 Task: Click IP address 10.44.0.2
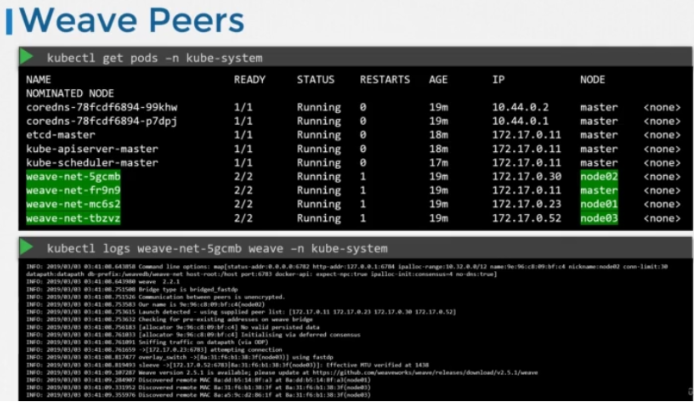point(520,107)
